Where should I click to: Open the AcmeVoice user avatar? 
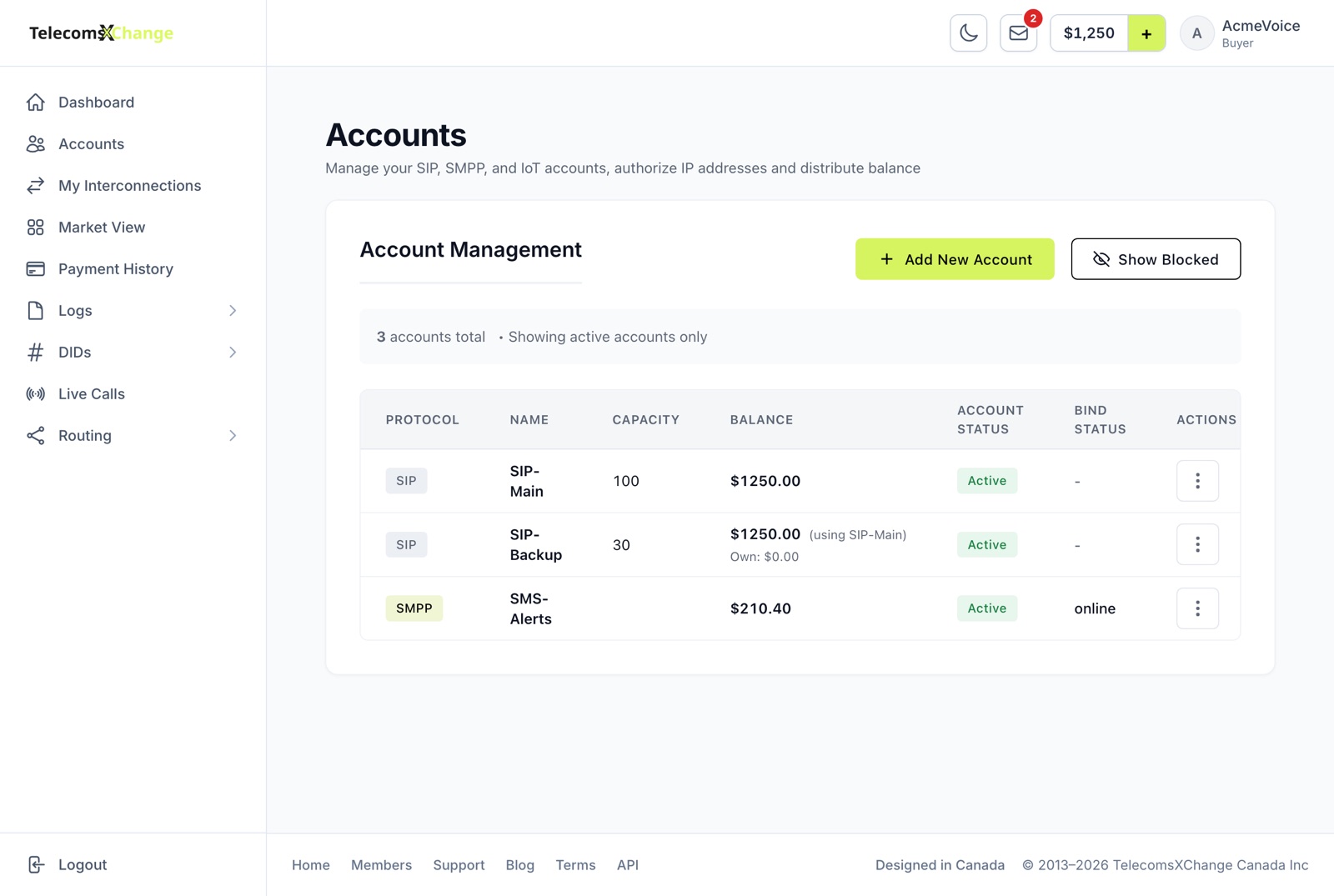coord(1196,33)
